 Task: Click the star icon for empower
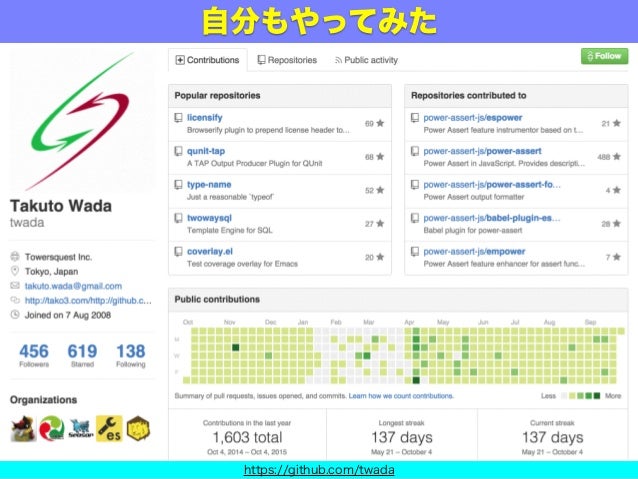coord(617,257)
